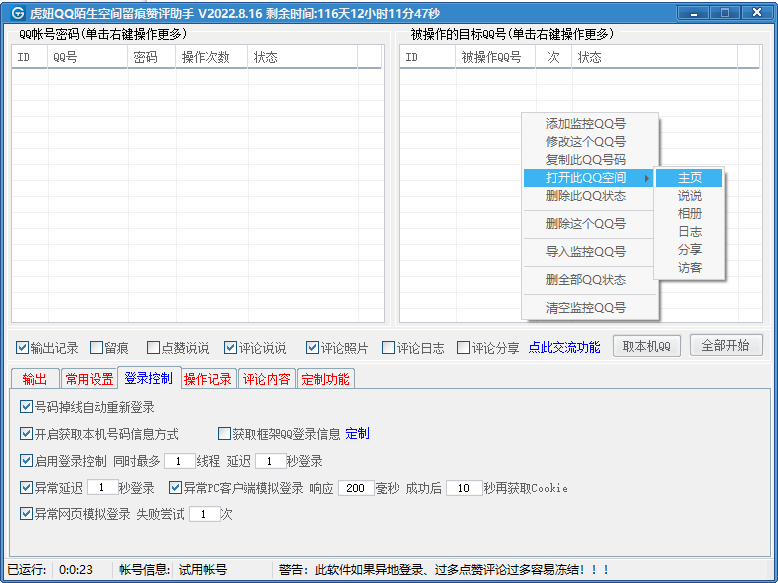Open 分享 in the submenu
Screen dimensions: 778x583
click(x=689, y=249)
